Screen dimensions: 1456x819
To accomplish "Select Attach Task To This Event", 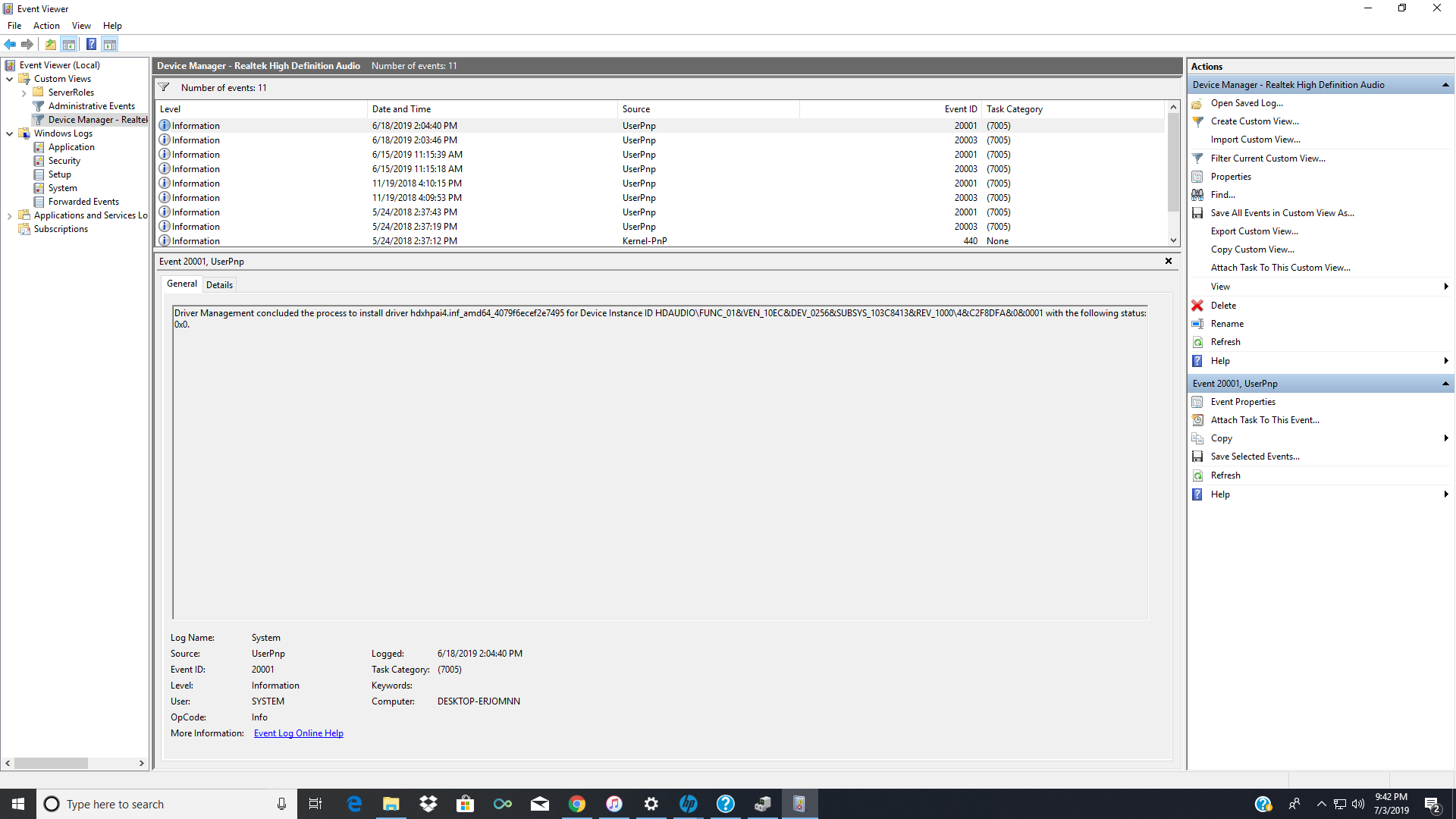I will (1265, 419).
